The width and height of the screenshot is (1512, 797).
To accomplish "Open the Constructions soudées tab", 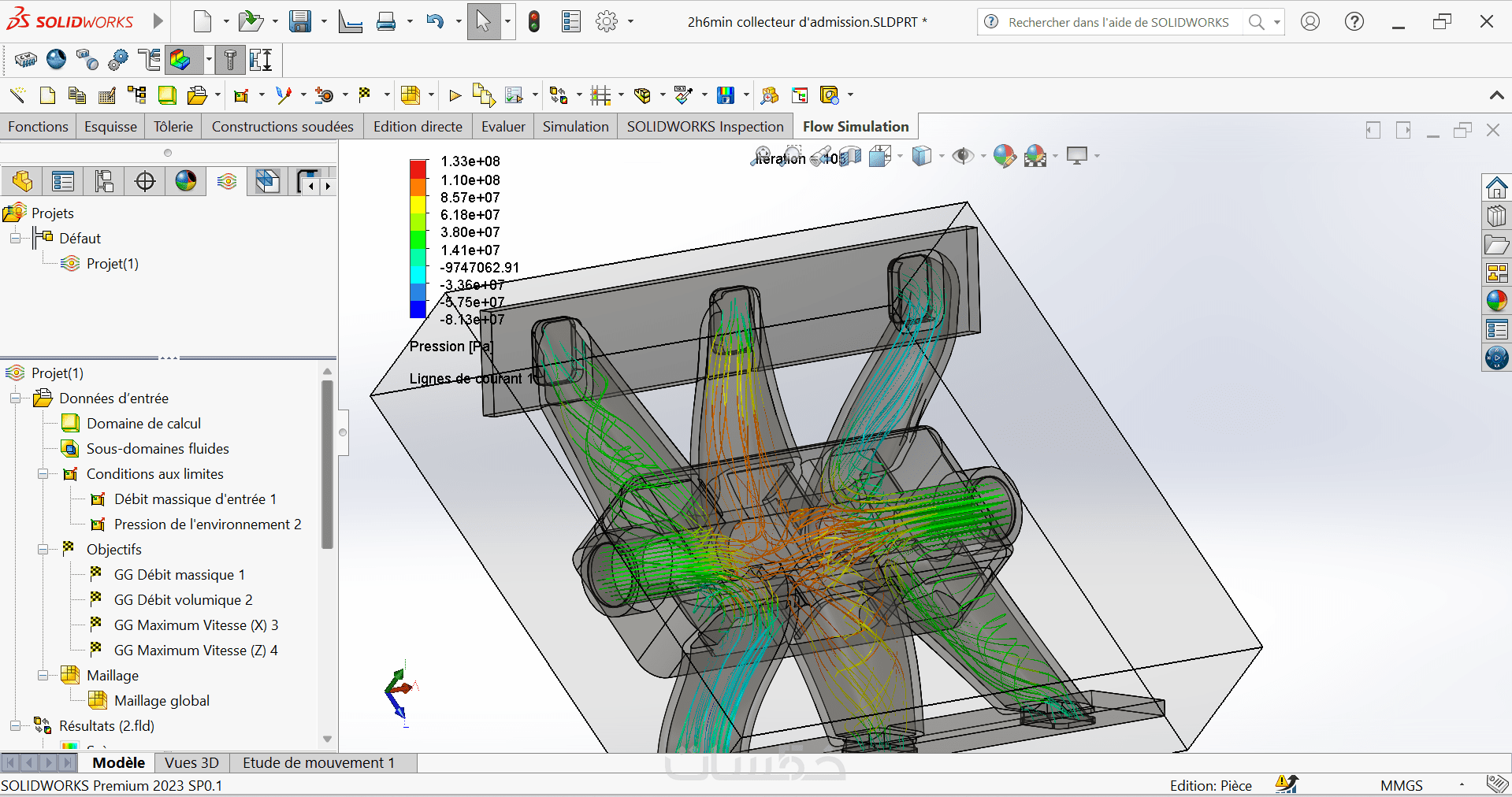I will (283, 127).
